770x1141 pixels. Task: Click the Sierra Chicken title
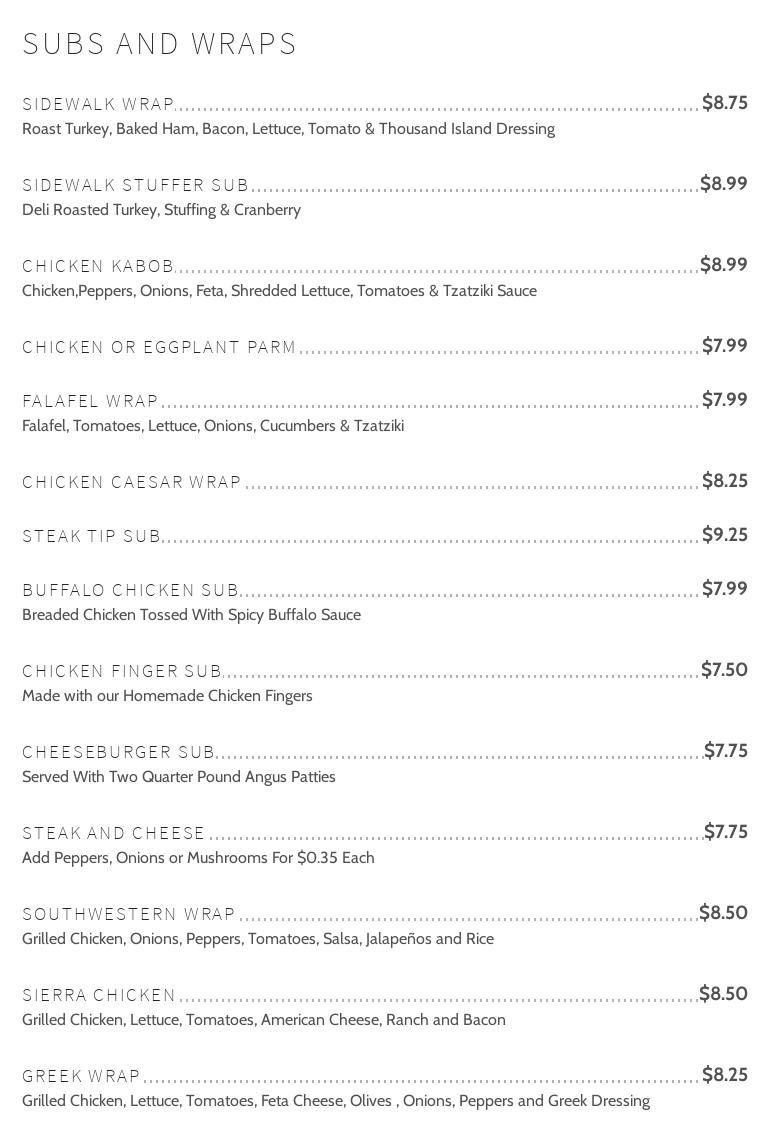[99, 995]
